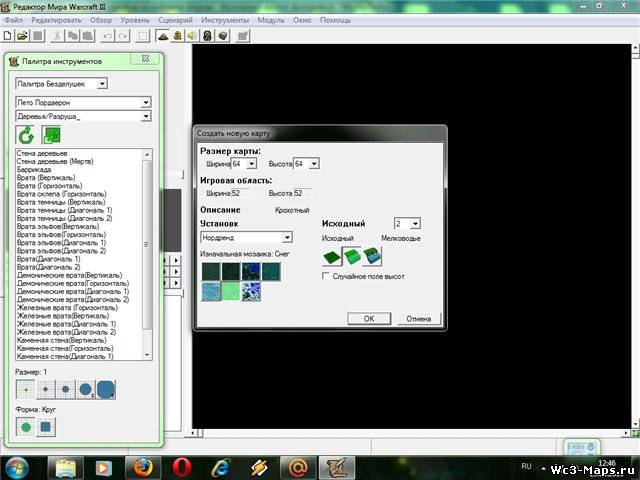
Task: Open the Палитра Безделушек dropdown
Action: (102, 83)
